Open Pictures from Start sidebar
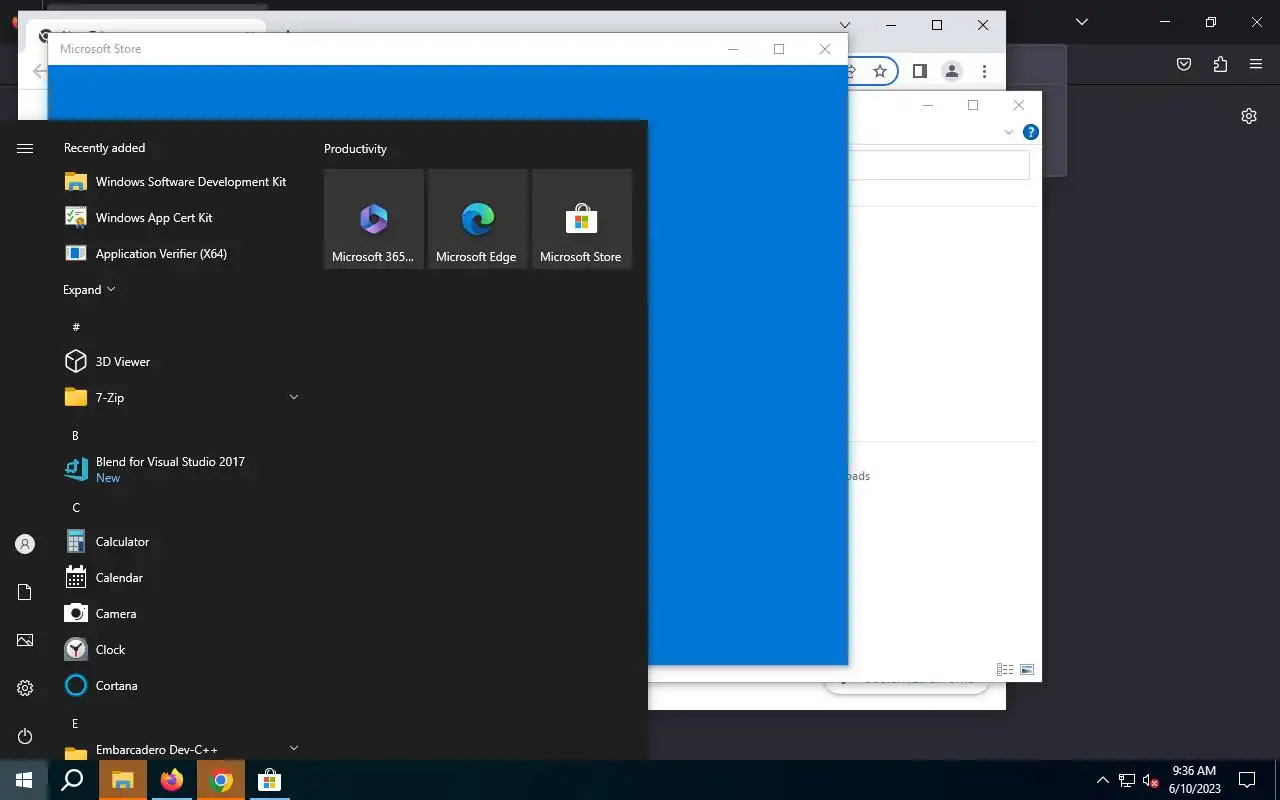1280x800 pixels. [x=25, y=640]
